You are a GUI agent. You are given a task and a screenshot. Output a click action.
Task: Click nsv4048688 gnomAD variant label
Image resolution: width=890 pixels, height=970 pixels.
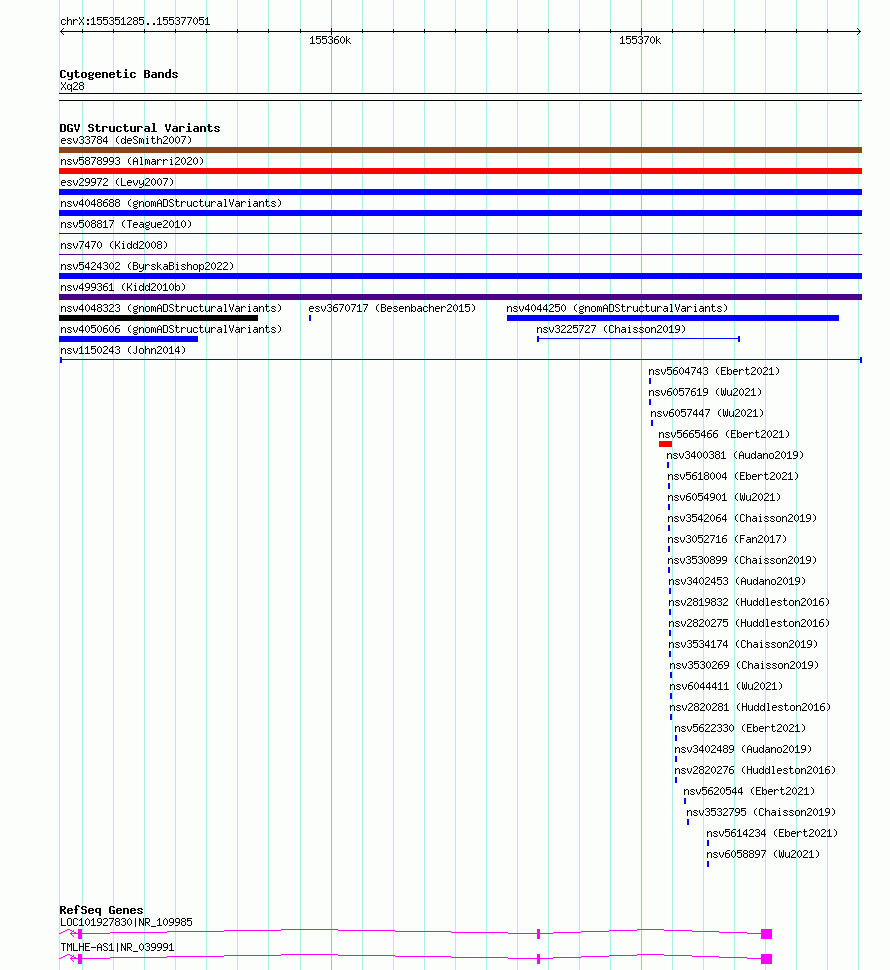(x=171, y=204)
